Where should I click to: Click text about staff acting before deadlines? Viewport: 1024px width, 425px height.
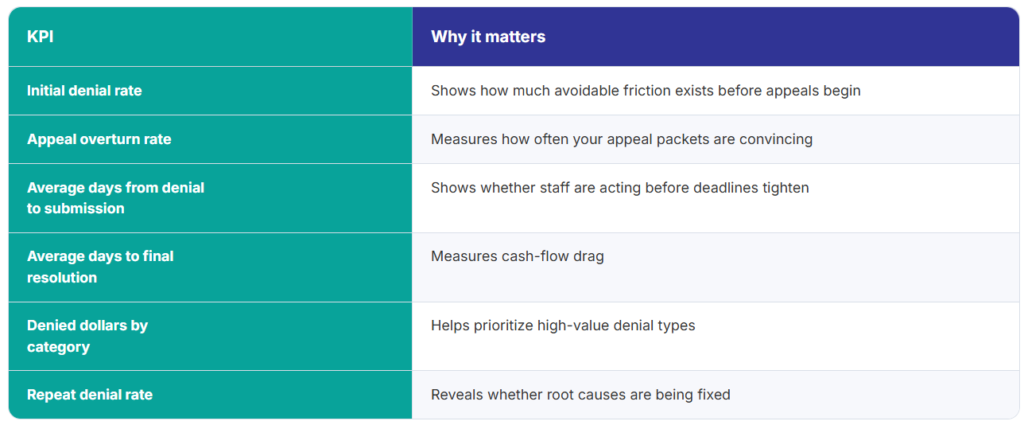tap(620, 187)
